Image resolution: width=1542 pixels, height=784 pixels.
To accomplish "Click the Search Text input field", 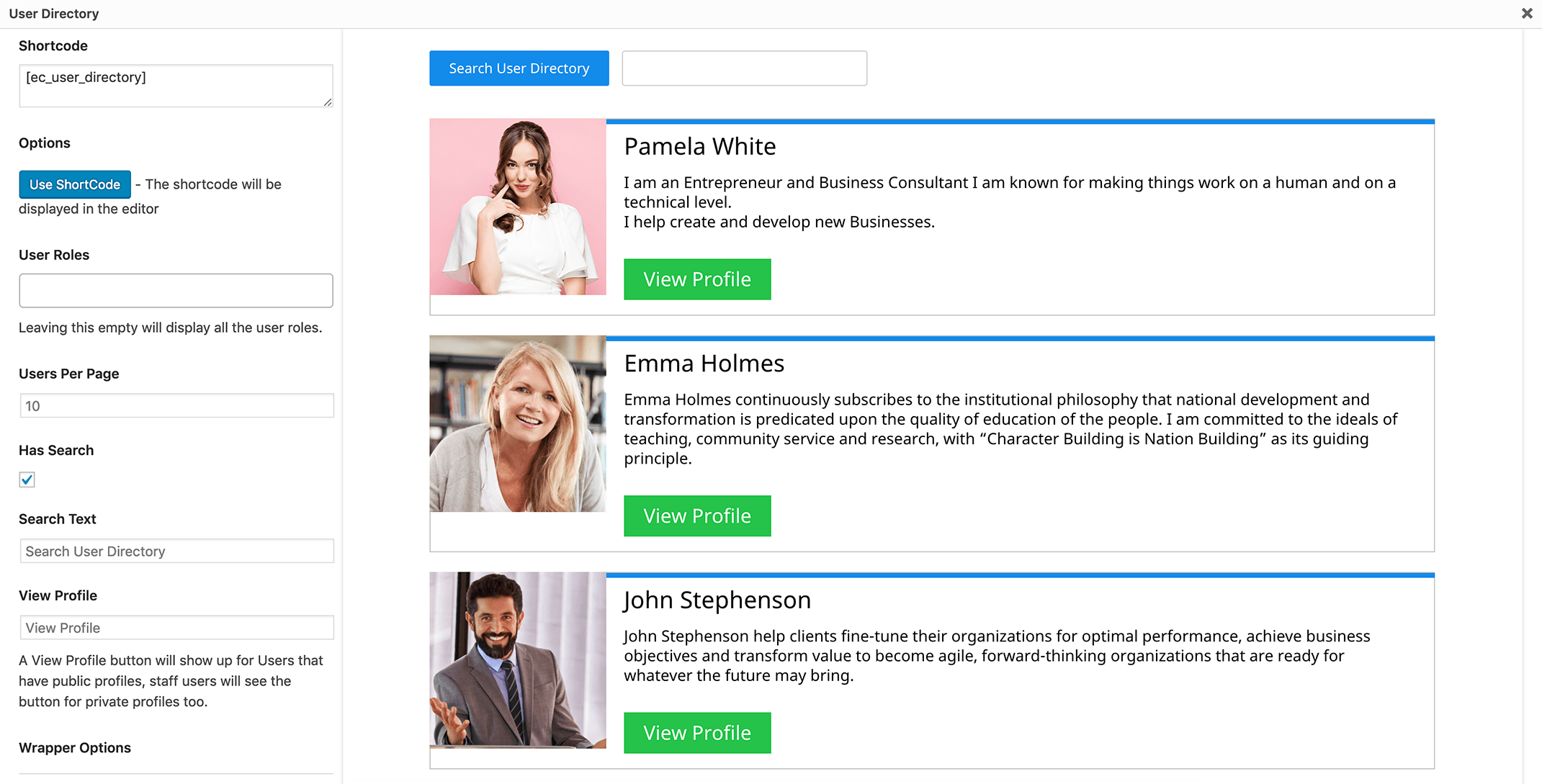I will 176,551.
